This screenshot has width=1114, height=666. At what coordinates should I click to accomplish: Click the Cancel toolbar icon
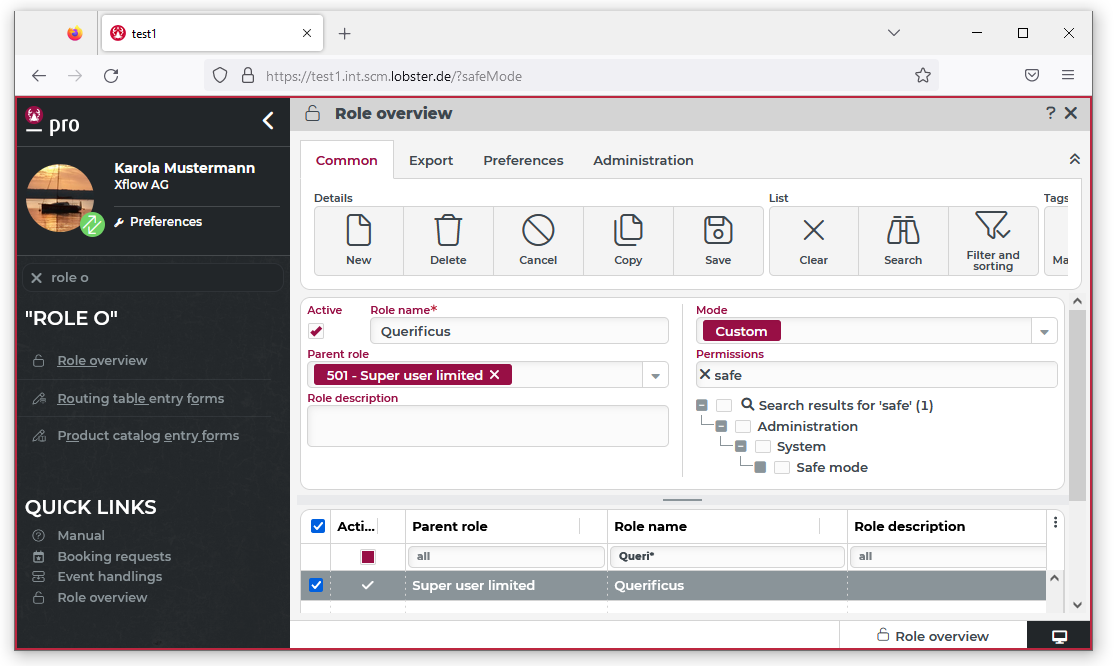pos(538,240)
